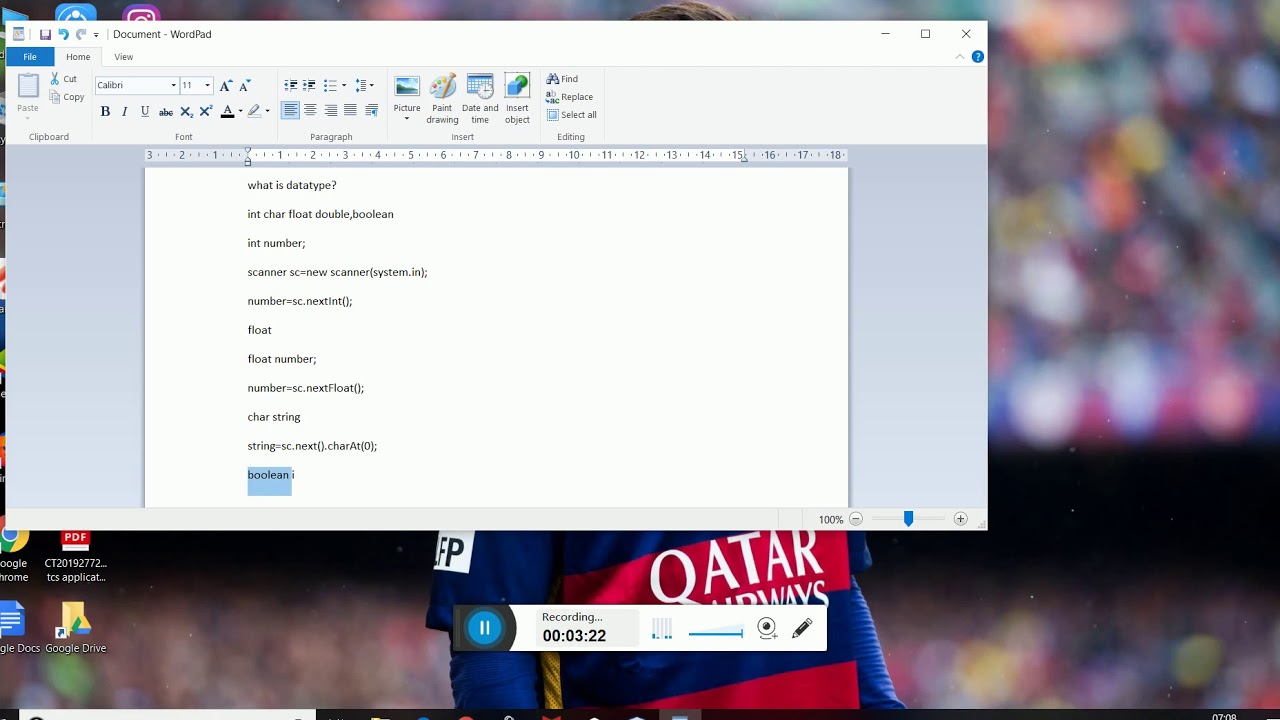Viewport: 1280px width, 720px height.
Task: Justify the paragraph text
Action: coord(350,110)
